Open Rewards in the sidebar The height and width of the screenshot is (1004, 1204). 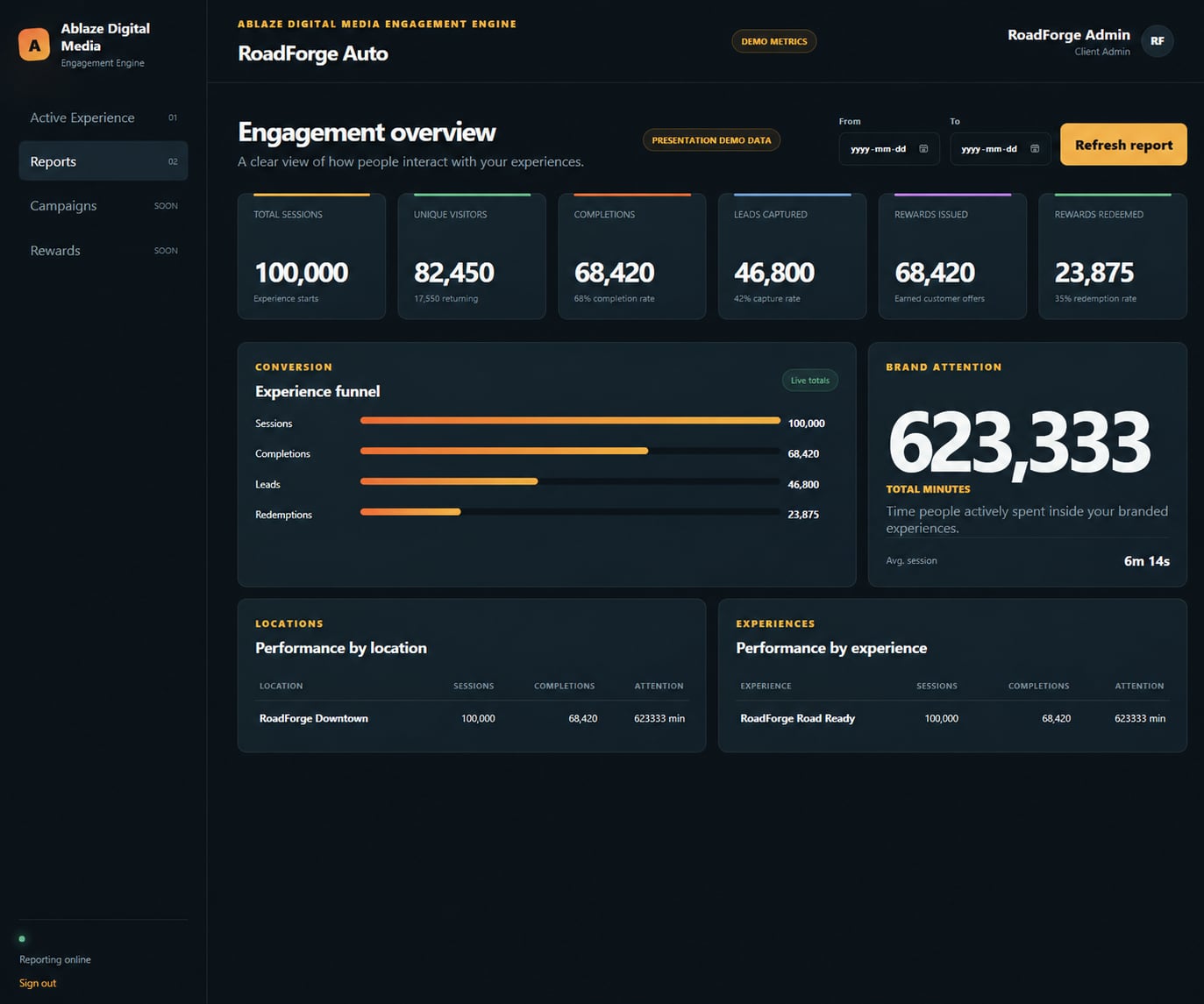(103, 251)
